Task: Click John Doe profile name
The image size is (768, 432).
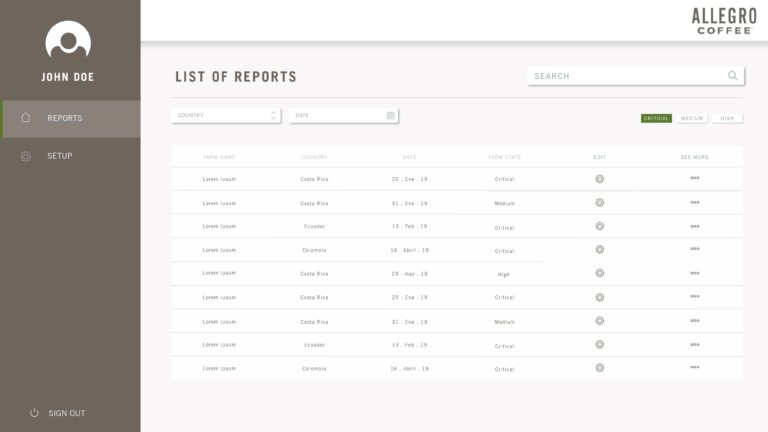Action: [68, 77]
